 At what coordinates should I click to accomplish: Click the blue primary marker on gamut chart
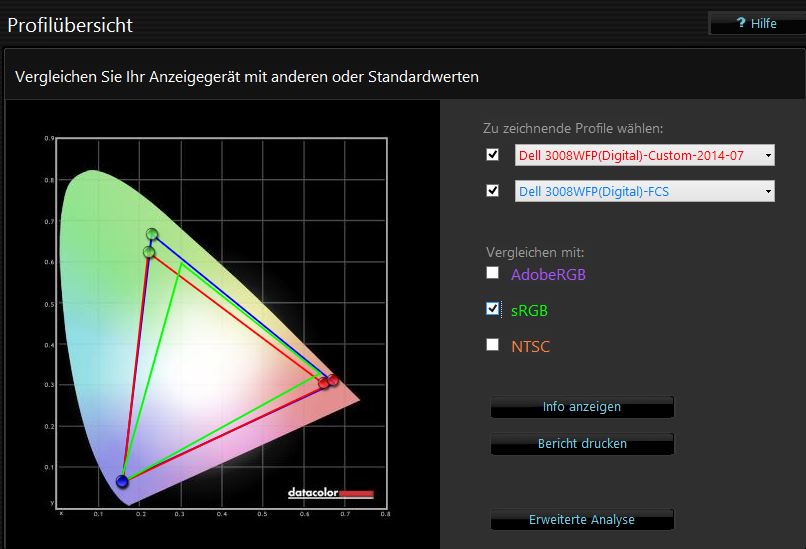[122, 482]
